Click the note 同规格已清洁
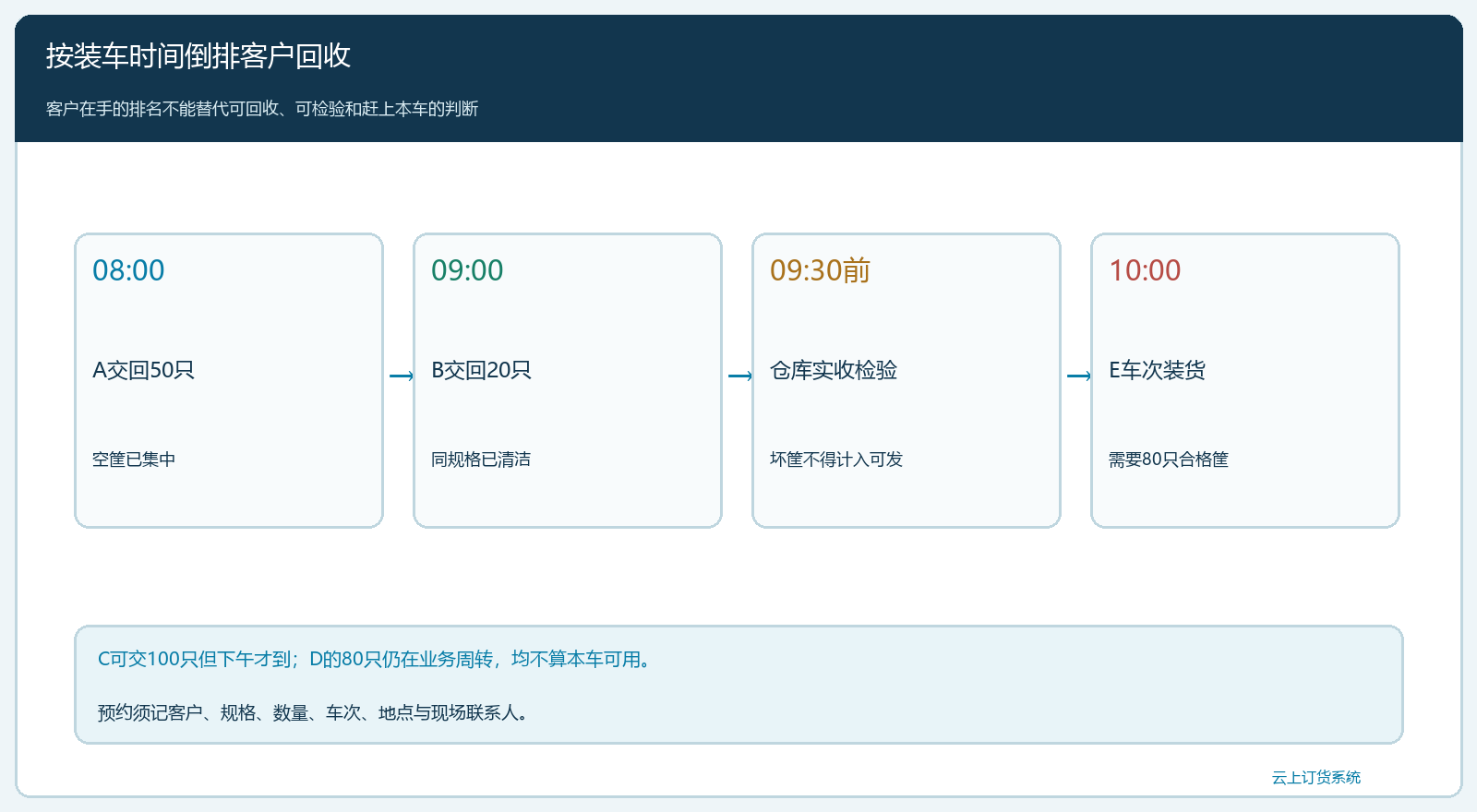This screenshot has height=812, width=1477. [481, 460]
